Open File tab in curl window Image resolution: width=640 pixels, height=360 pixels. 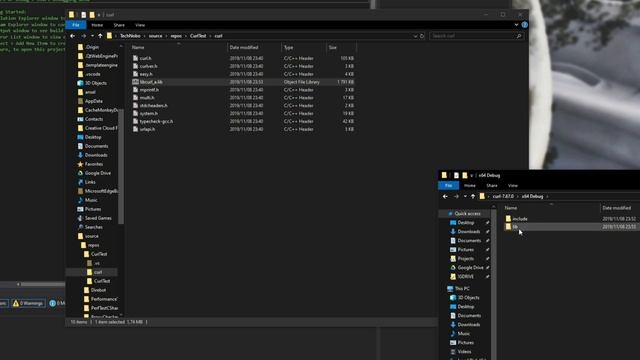click(76, 25)
